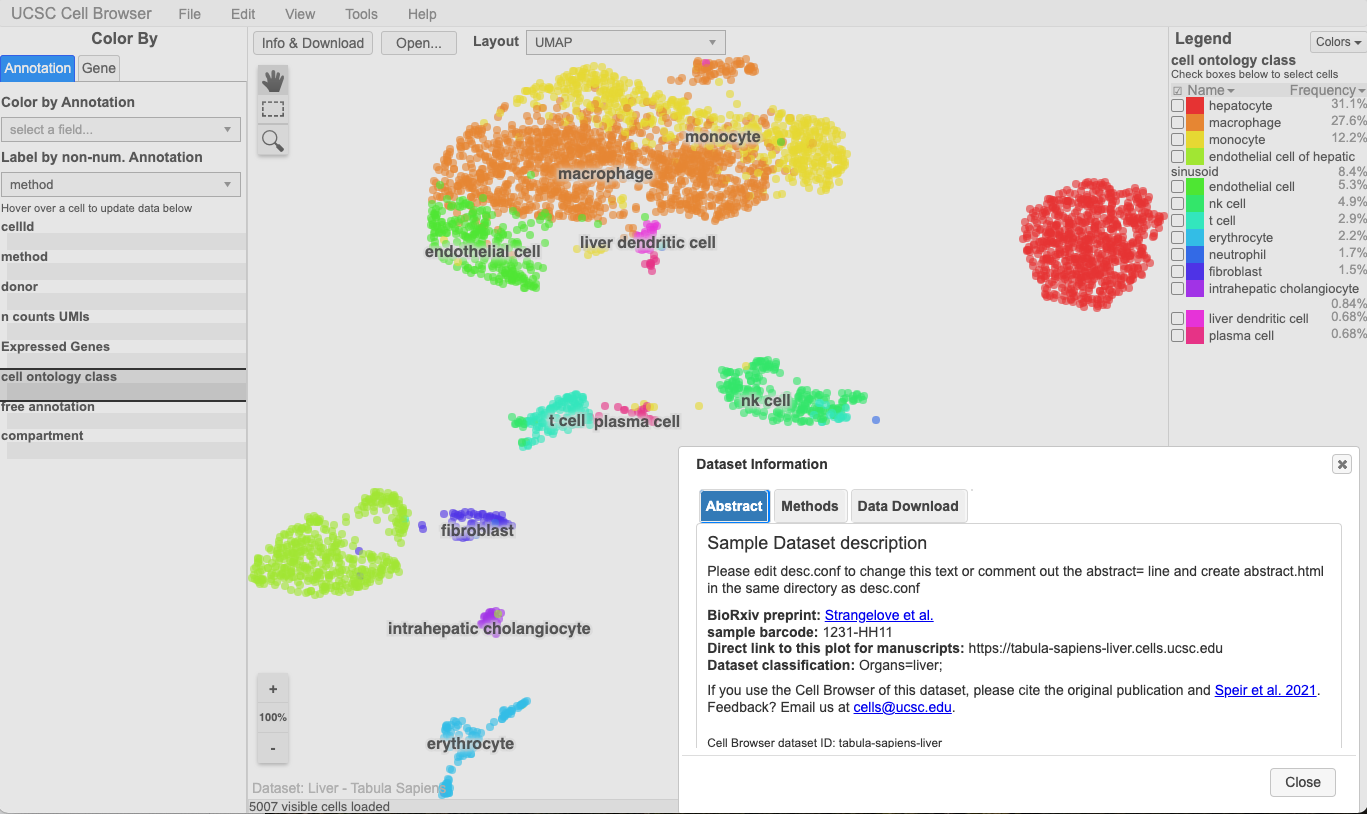Viewport: 1367px width, 814px height.
Task: Switch to the Methods tab
Action: tap(809, 506)
